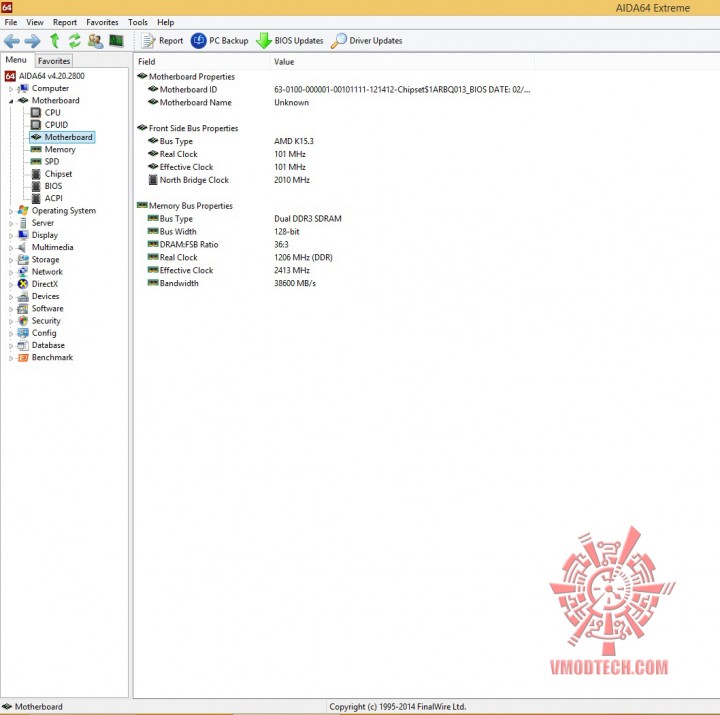Click the Report toolbar button

162,41
